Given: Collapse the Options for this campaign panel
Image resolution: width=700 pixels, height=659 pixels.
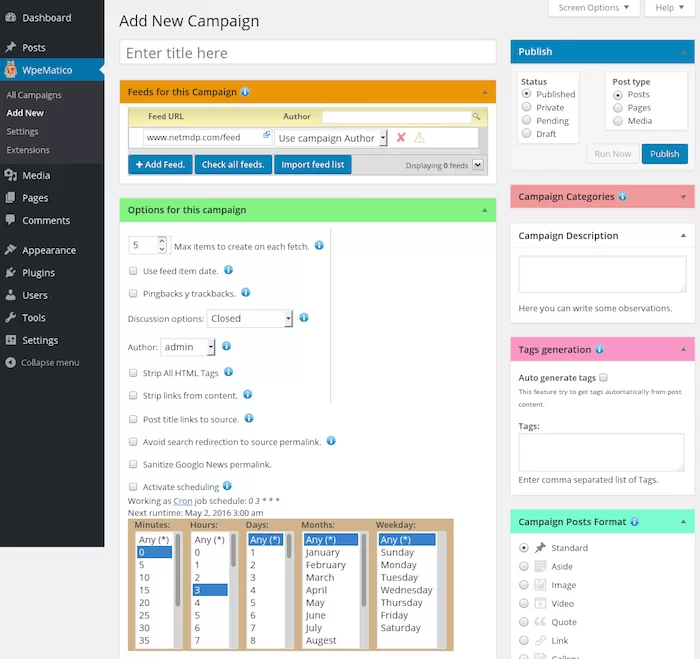Looking at the screenshot, I should coord(485,210).
